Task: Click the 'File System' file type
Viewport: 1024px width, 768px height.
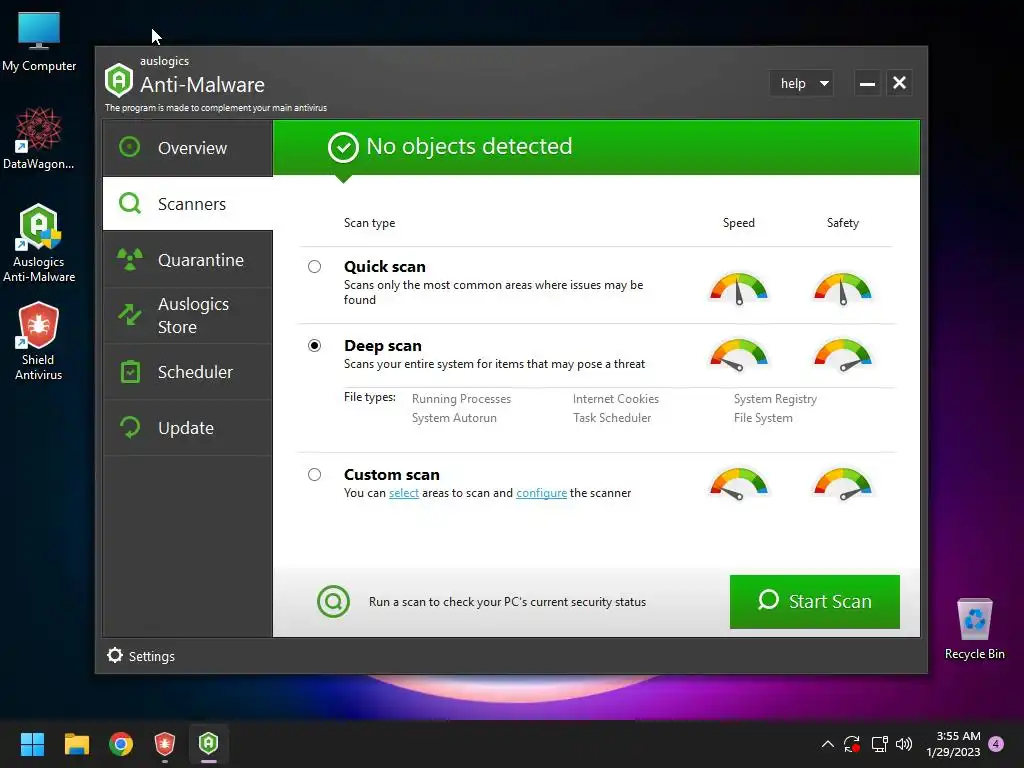Action: pos(763,418)
